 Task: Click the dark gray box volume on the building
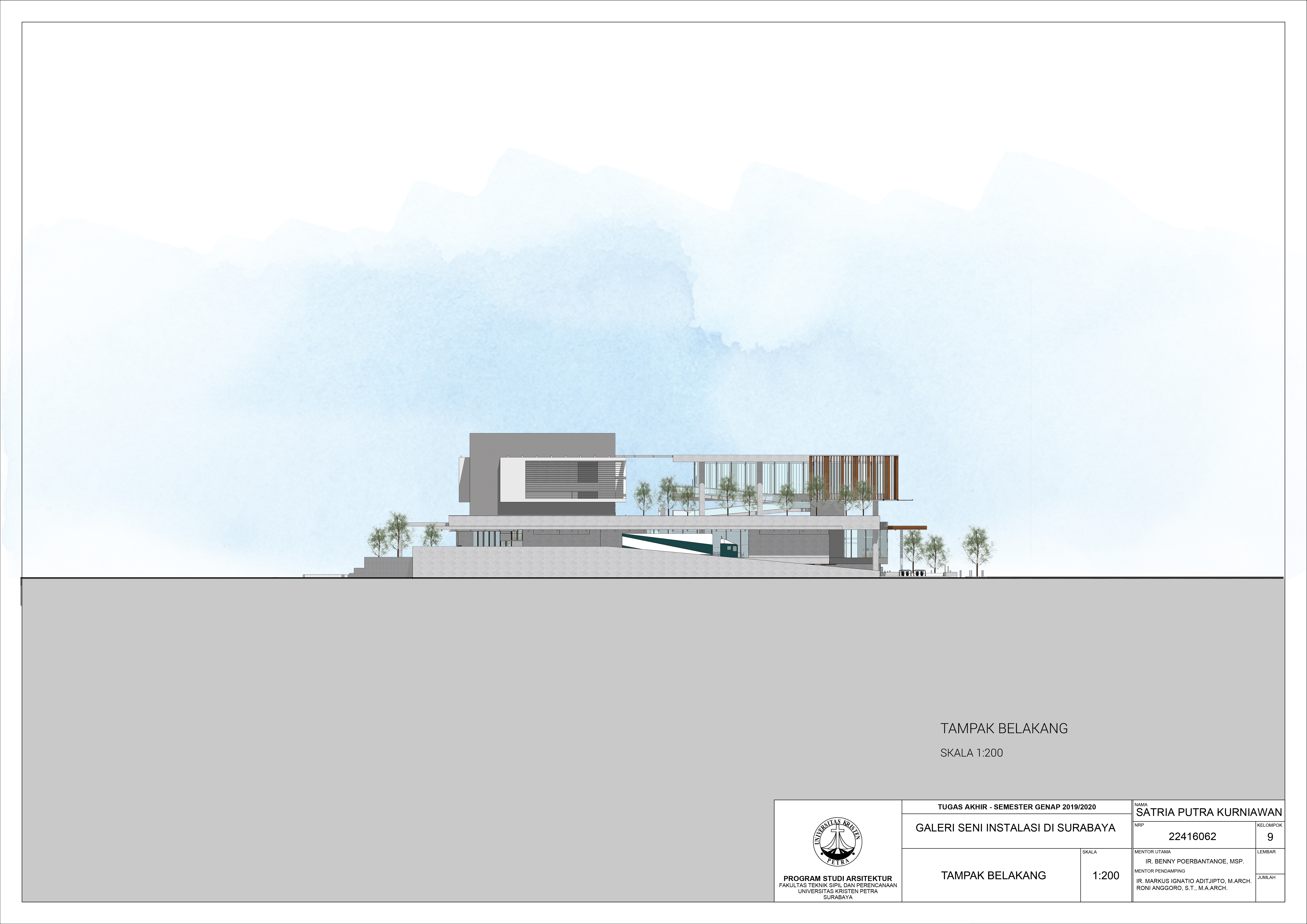tap(541, 445)
